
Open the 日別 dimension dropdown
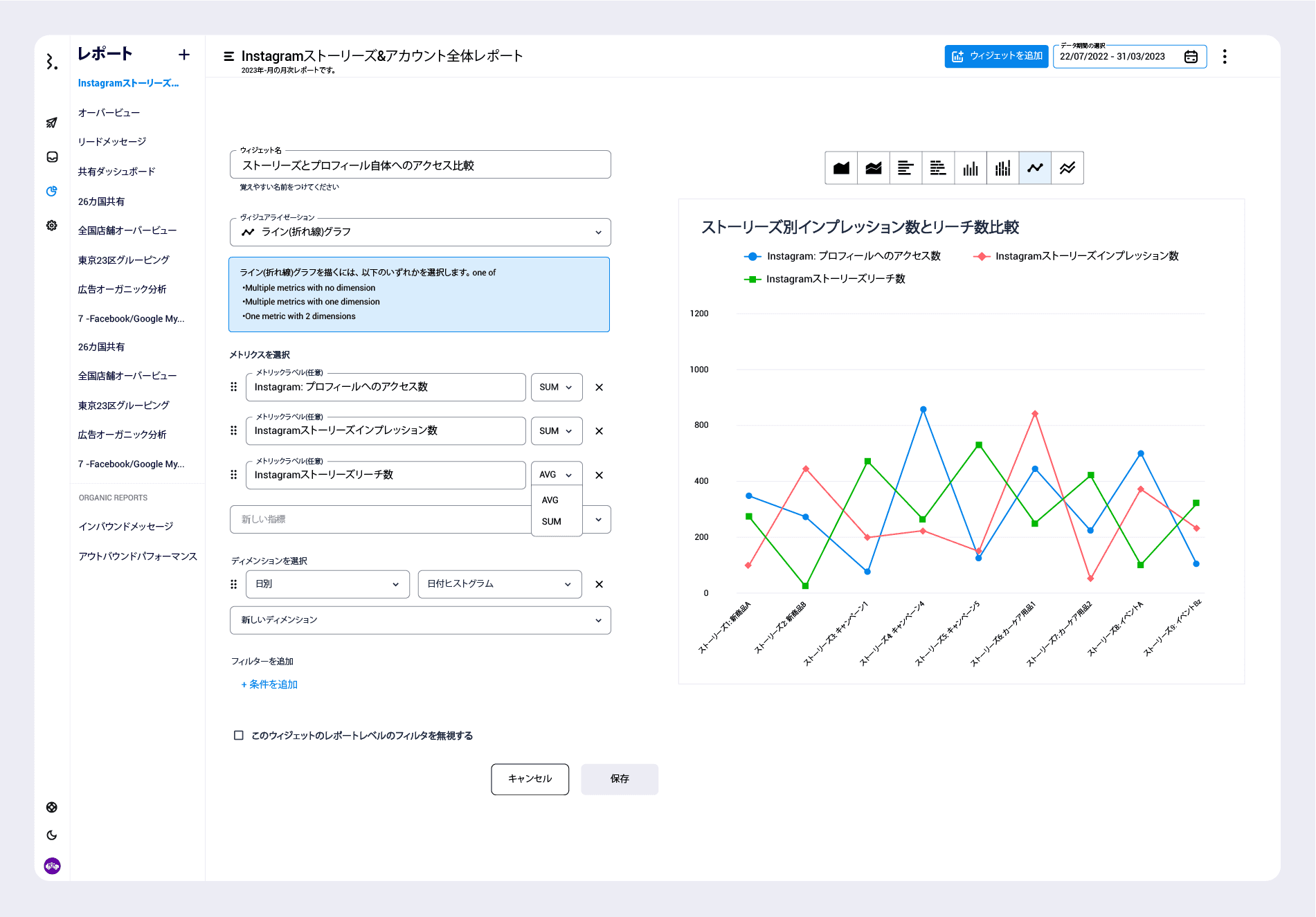(x=327, y=584)
